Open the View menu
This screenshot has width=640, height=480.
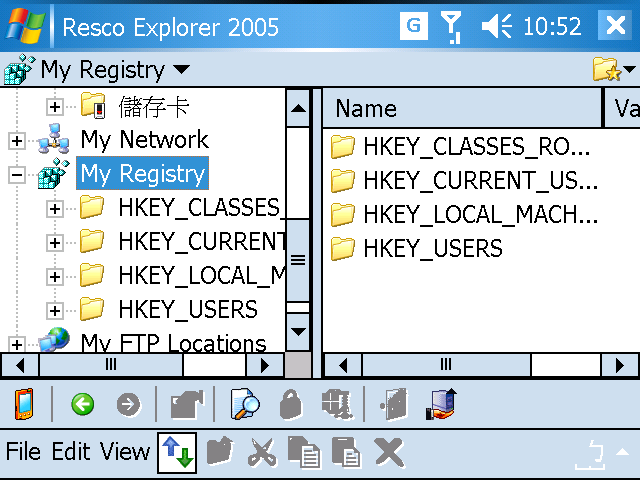125,451
